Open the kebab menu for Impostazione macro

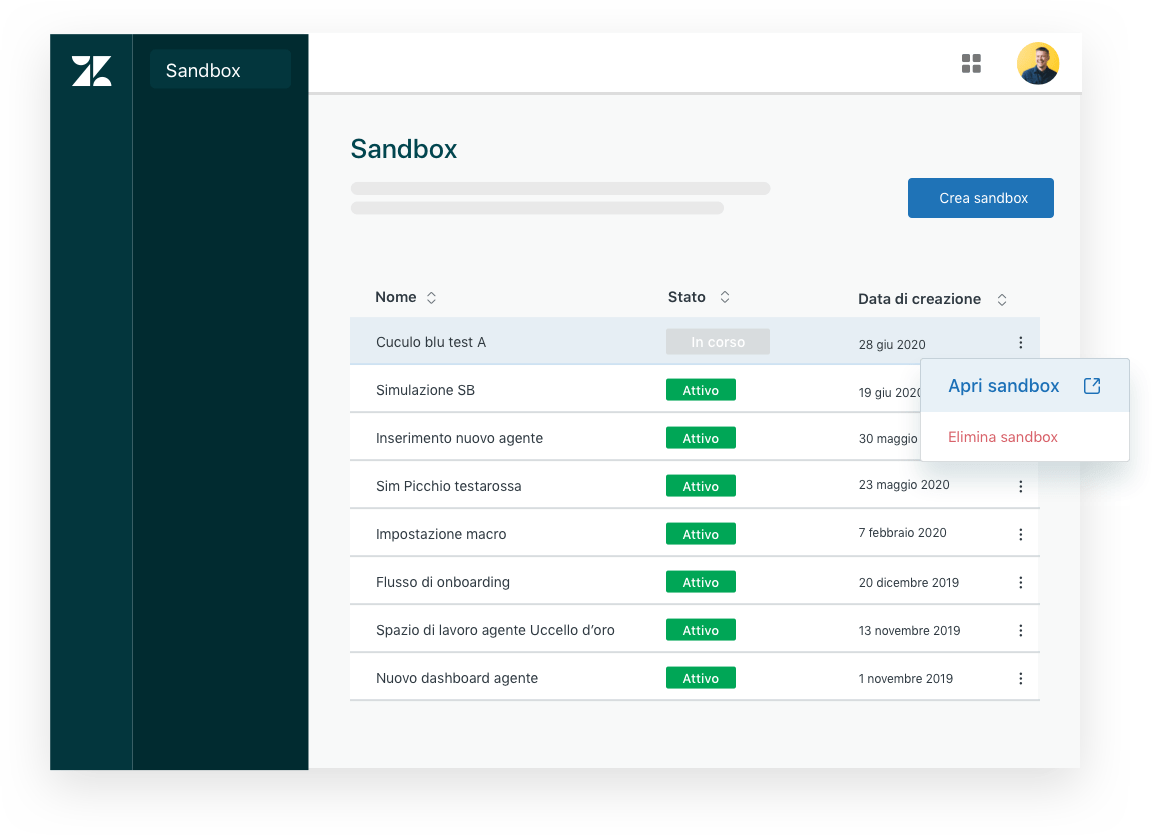coord(1021,534)
